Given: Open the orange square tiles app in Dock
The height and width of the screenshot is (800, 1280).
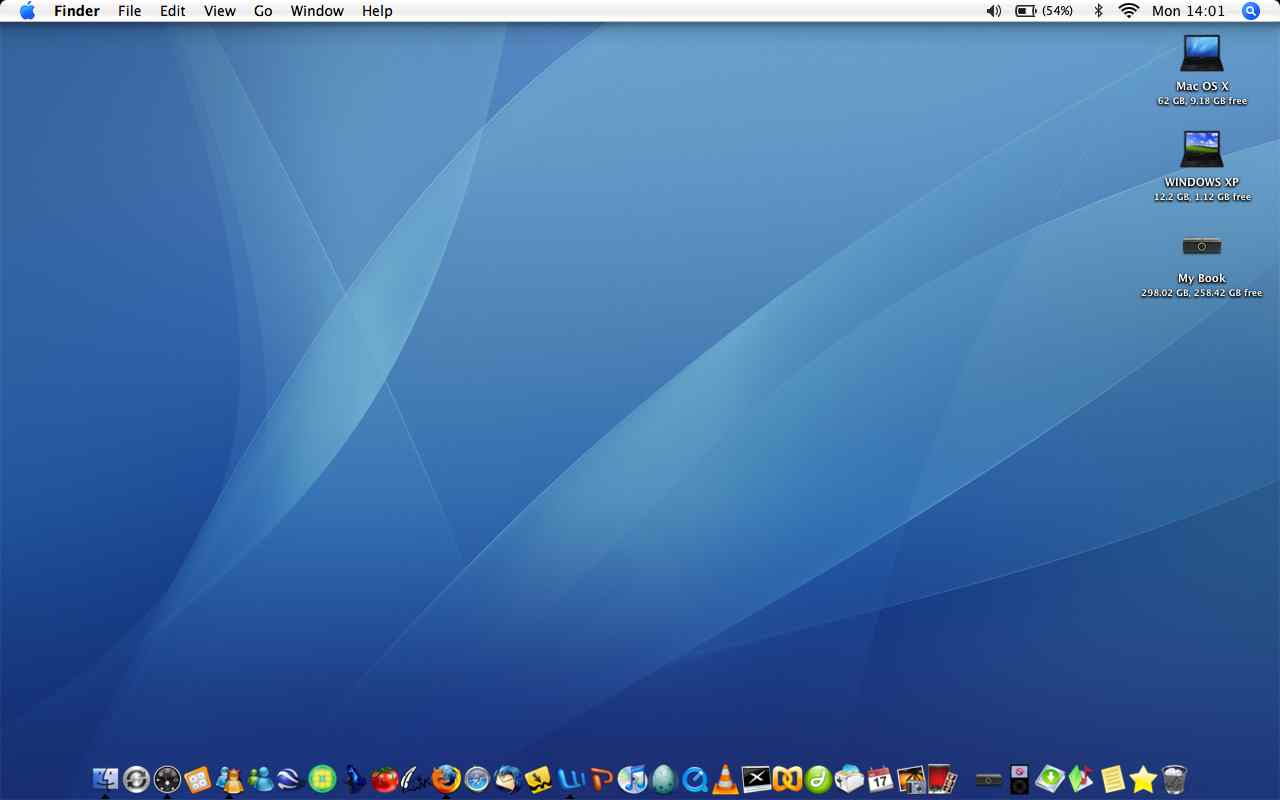Looking at the screenshot, I should pyautogui.click(x=198, y=779).
